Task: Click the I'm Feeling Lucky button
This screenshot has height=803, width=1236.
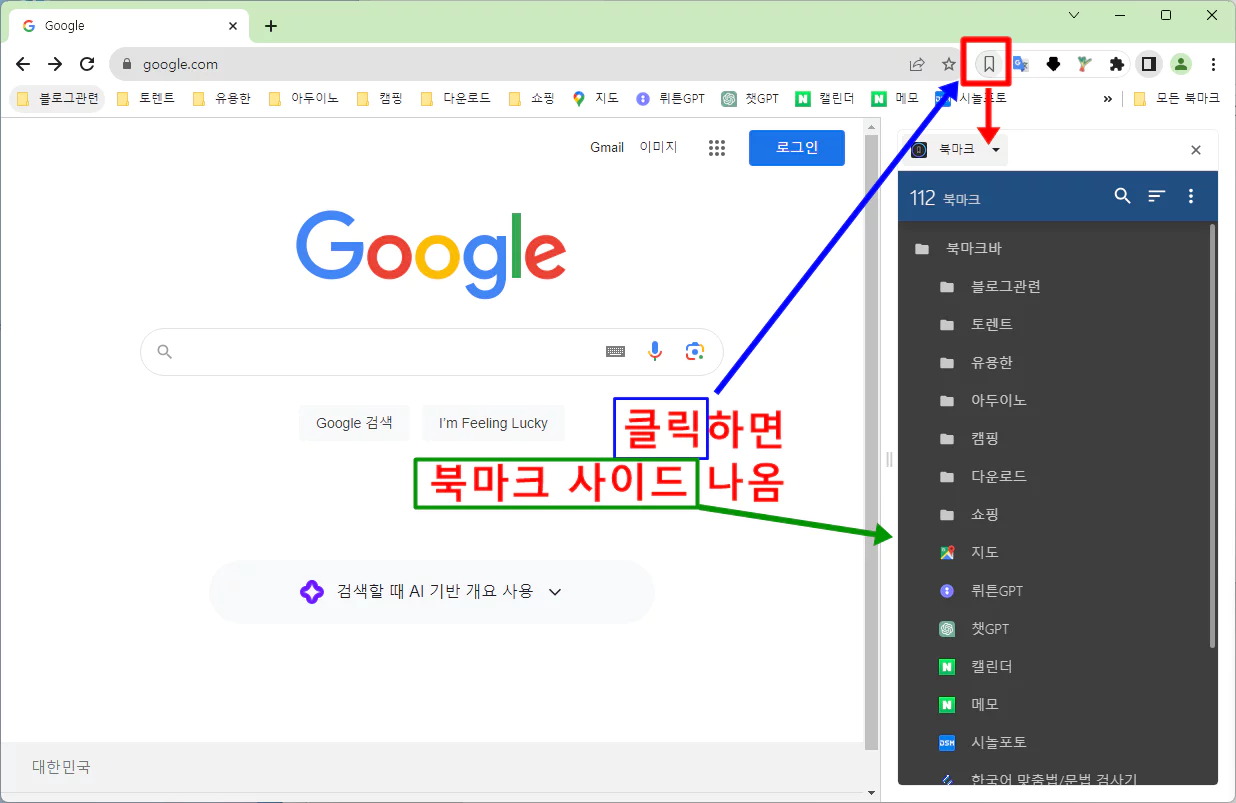Action: pos(493,423)
